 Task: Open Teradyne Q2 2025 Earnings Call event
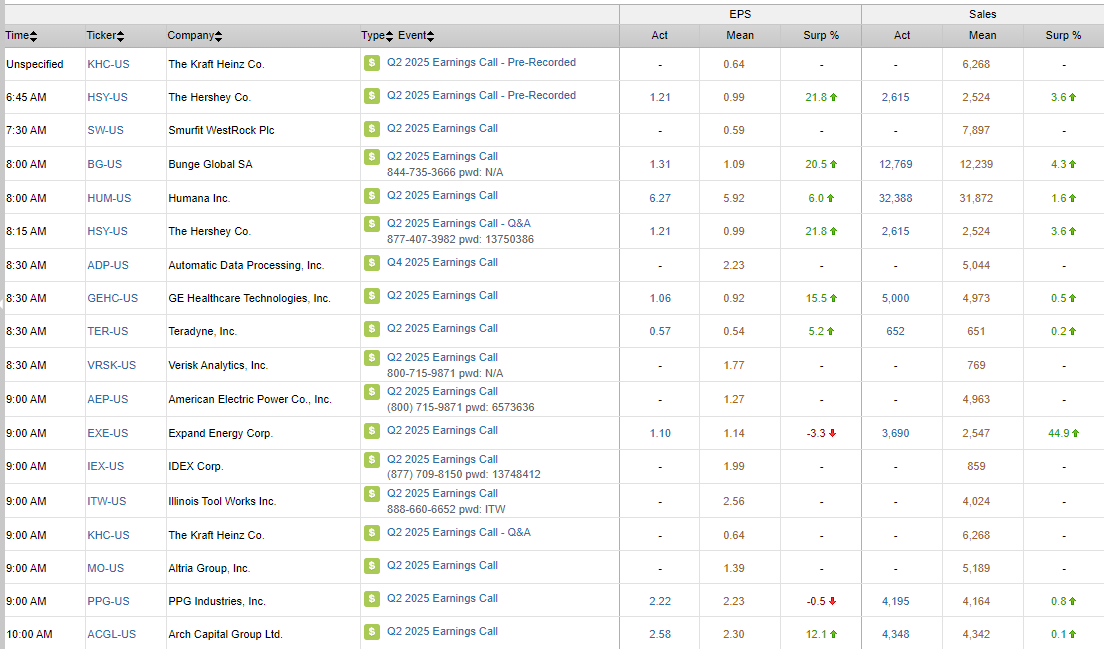[x=442, y=328]
